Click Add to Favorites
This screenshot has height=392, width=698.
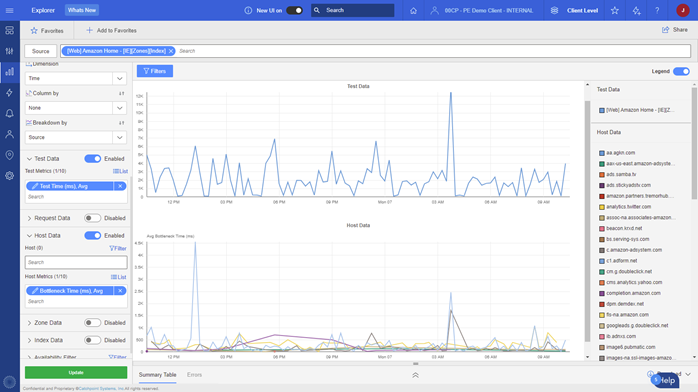click(x=111, y=31)
